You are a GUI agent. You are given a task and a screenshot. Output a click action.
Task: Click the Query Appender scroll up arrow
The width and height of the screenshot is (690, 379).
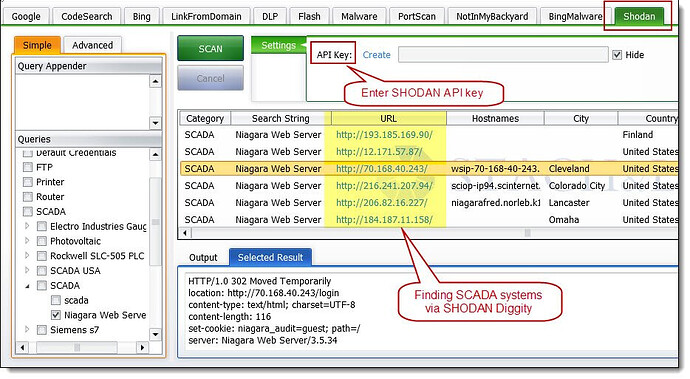tap(155, 81)
